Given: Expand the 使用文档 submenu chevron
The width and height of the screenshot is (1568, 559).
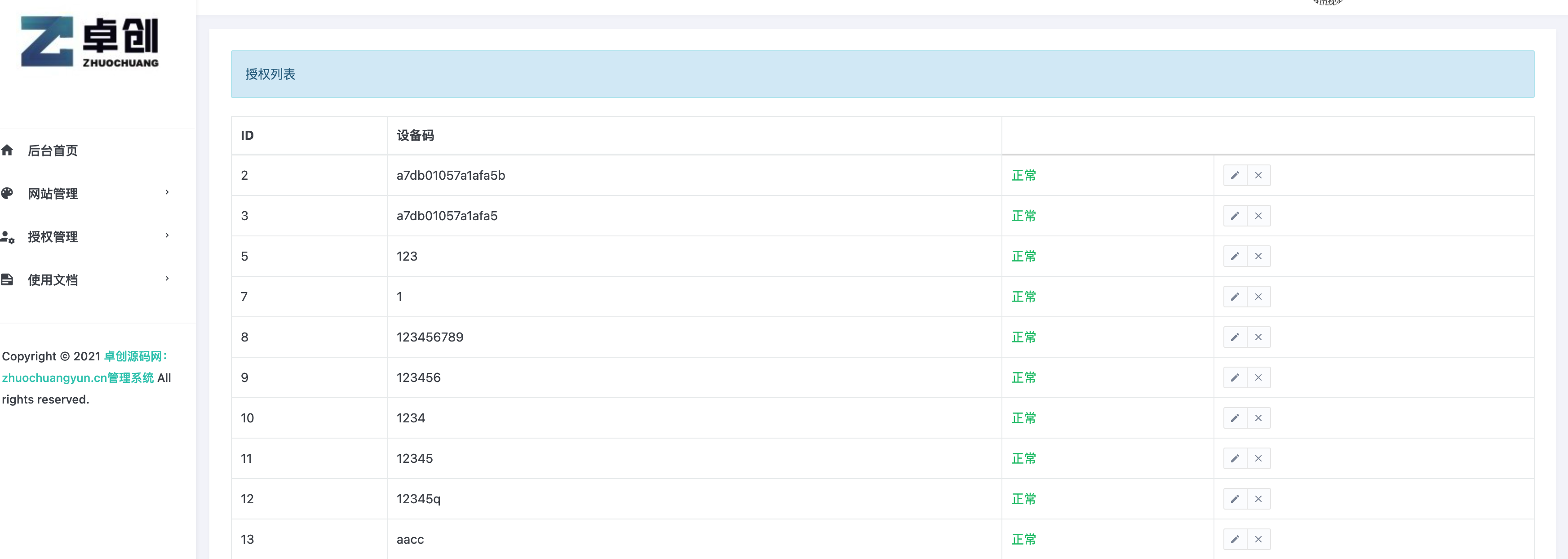Looking at the screenshot, I should click(x=167, y=279).
